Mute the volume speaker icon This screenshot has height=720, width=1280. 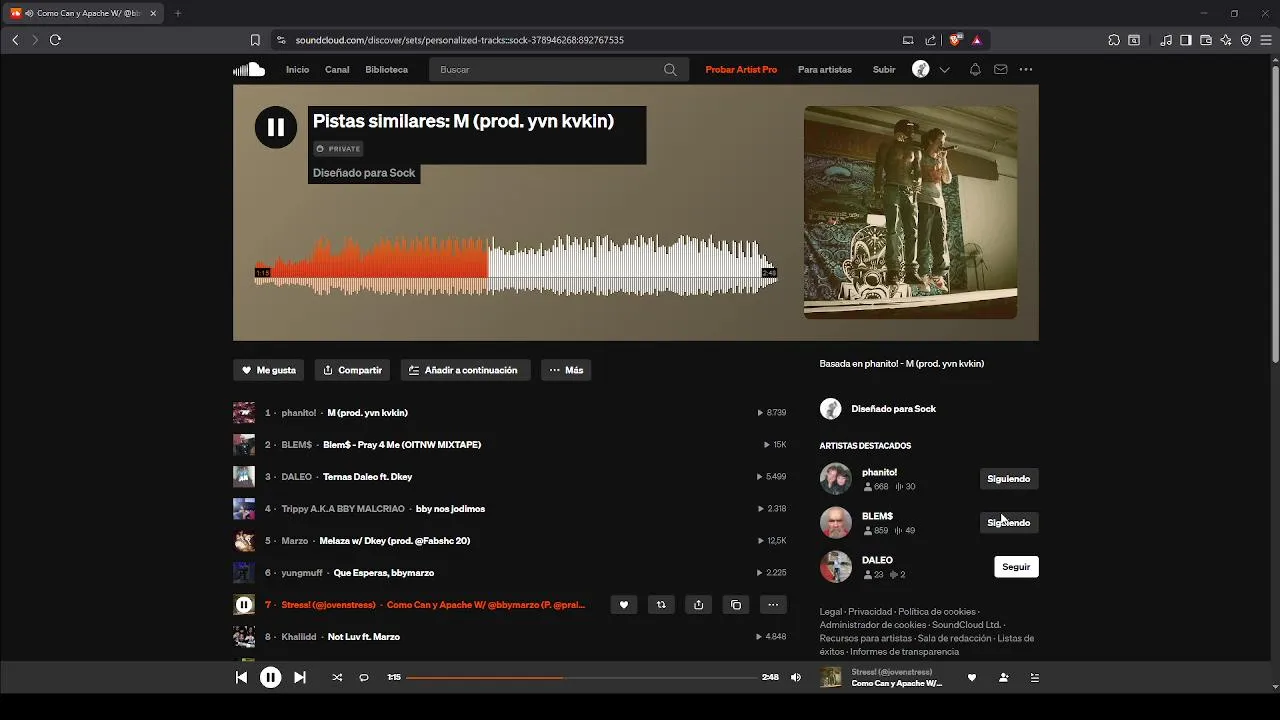point(796,677)
